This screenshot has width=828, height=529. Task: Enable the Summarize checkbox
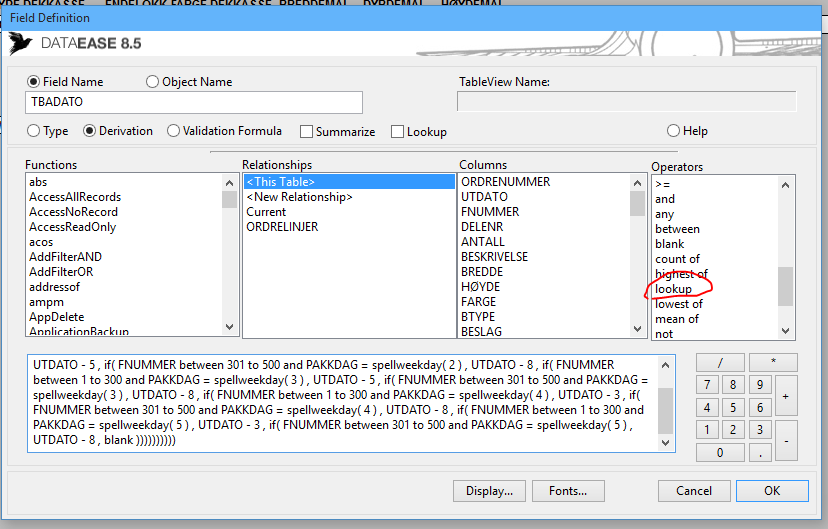[306, 131]
